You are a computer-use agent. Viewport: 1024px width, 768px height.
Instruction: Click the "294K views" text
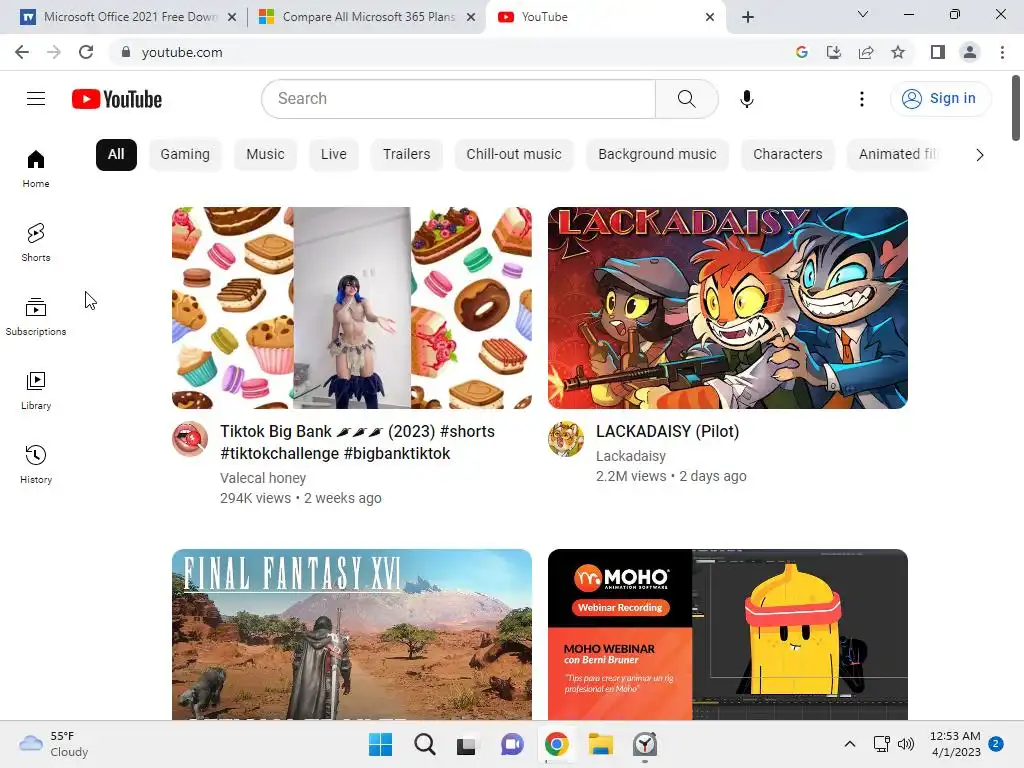pyautogui.click(x=255, y=498)
